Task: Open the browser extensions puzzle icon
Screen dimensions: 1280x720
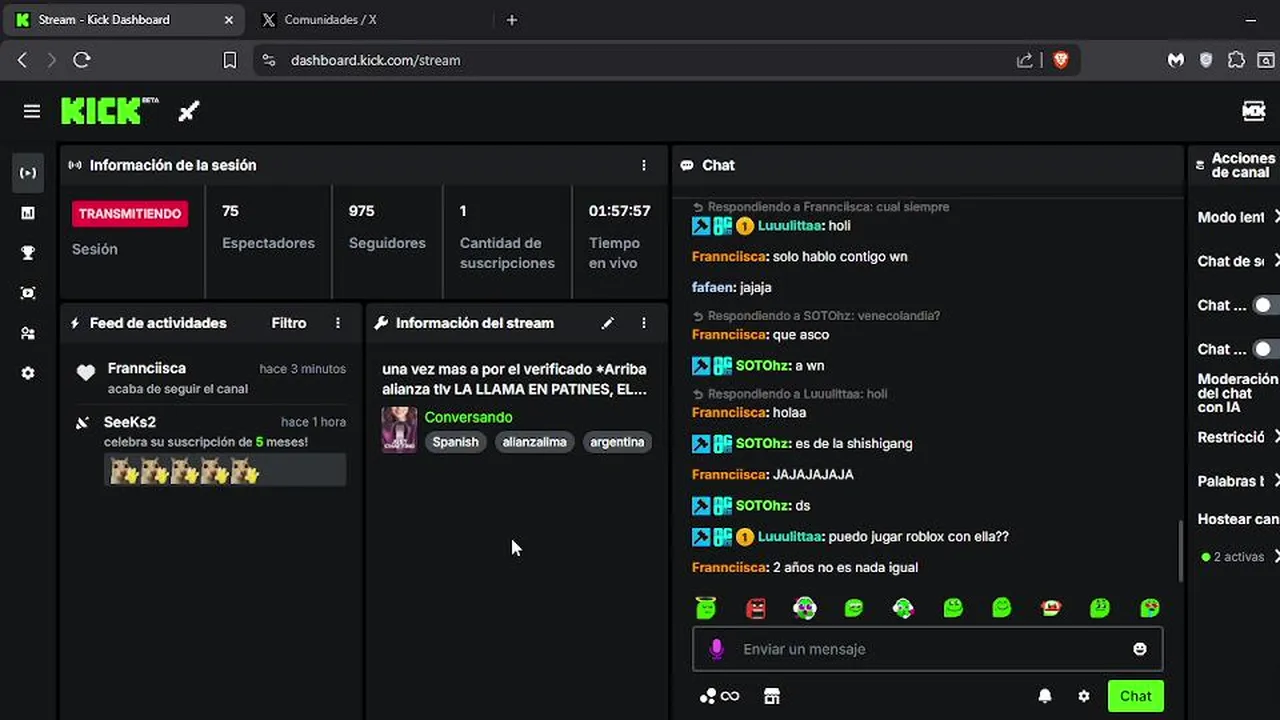Action: (1236, 60)
